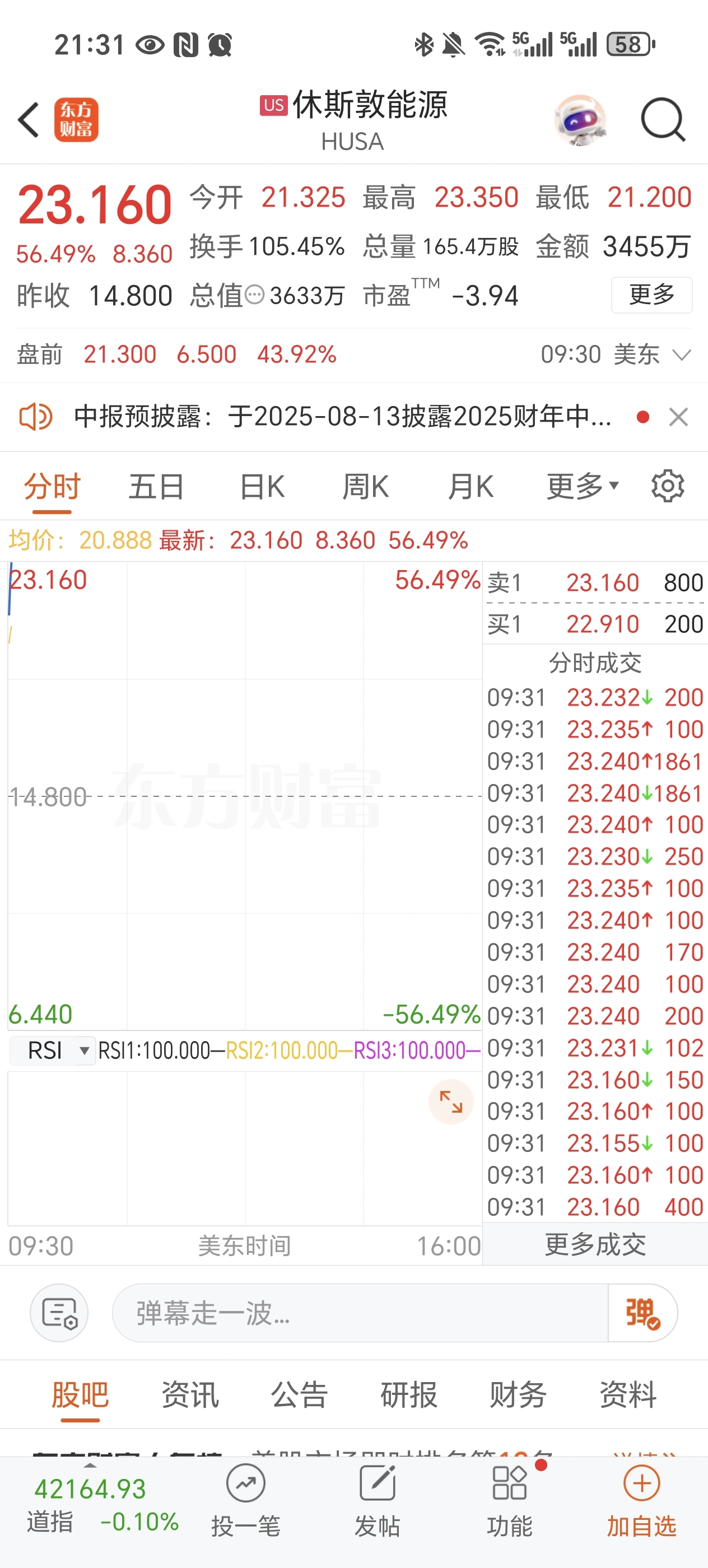Tap the announcement speaker icon
The width and height of the screenshot is (708, 1568).
35,417
